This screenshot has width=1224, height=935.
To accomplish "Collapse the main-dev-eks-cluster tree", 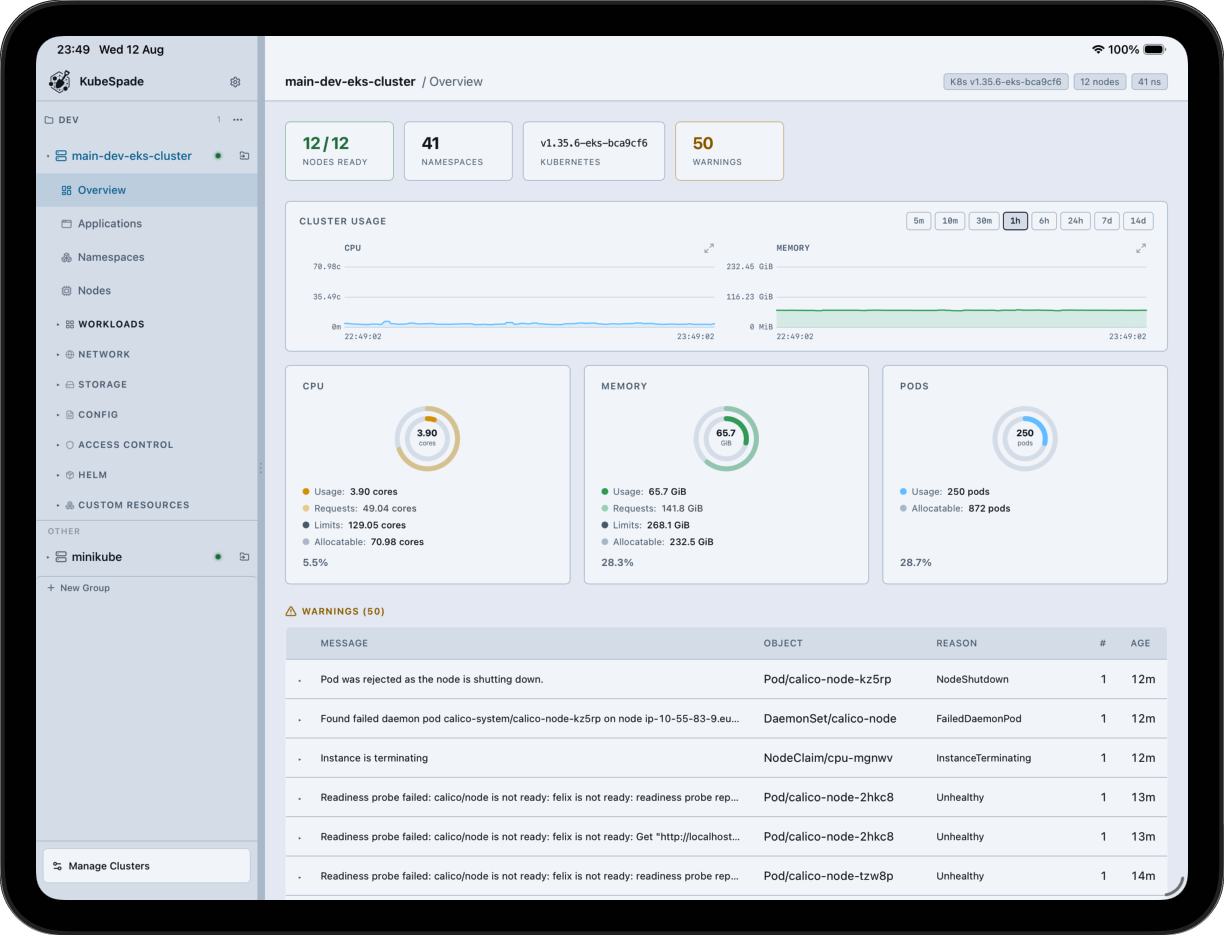I will click(48, 156).
